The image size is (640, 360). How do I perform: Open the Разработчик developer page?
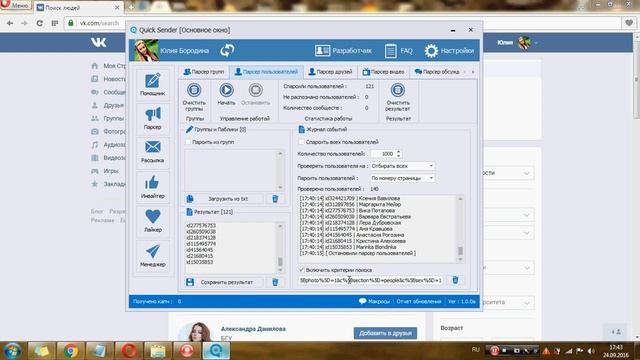click(343, 51)
